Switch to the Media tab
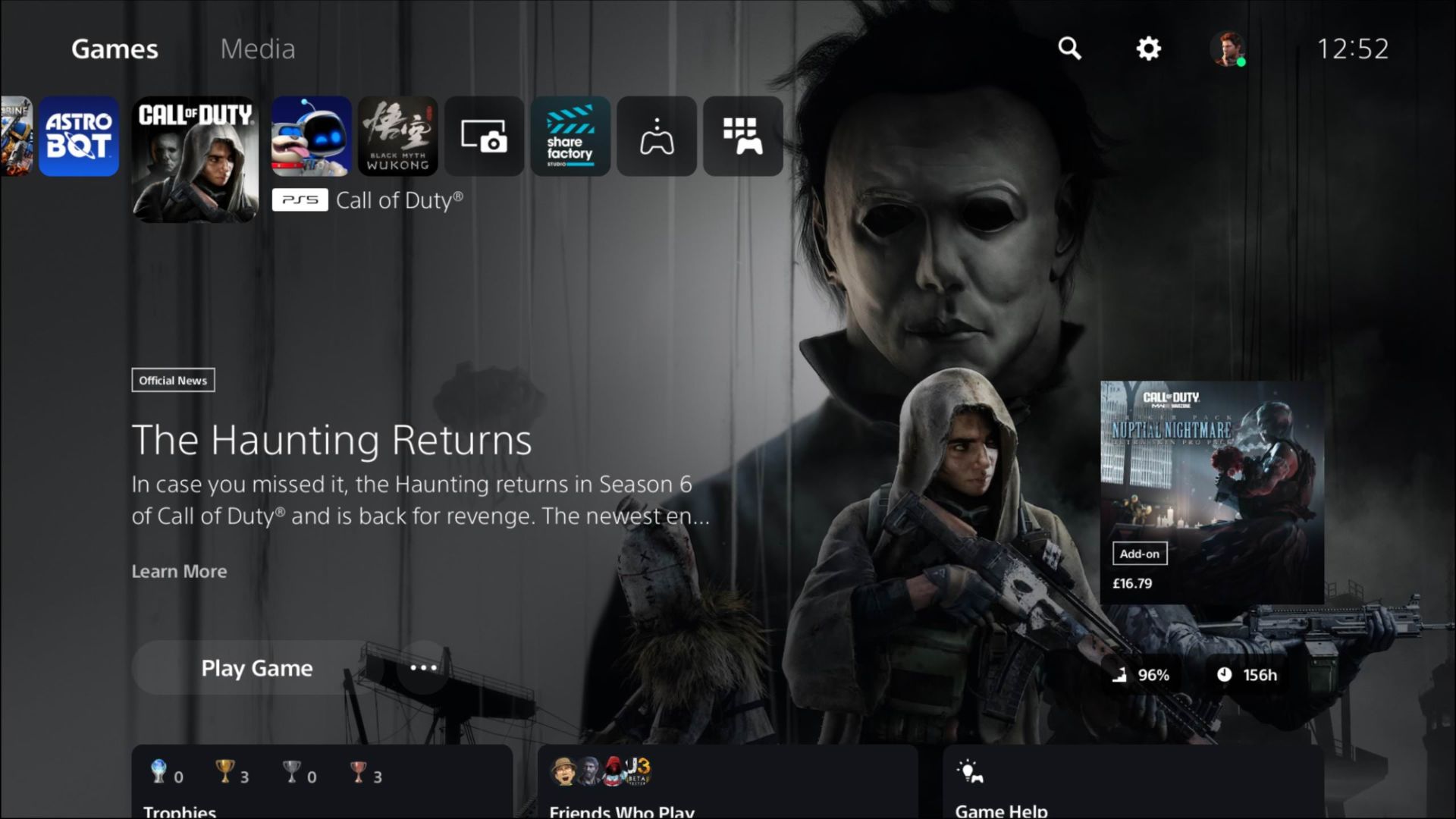The height and width of the screenshot is (819, 1456). pos(257,49)
